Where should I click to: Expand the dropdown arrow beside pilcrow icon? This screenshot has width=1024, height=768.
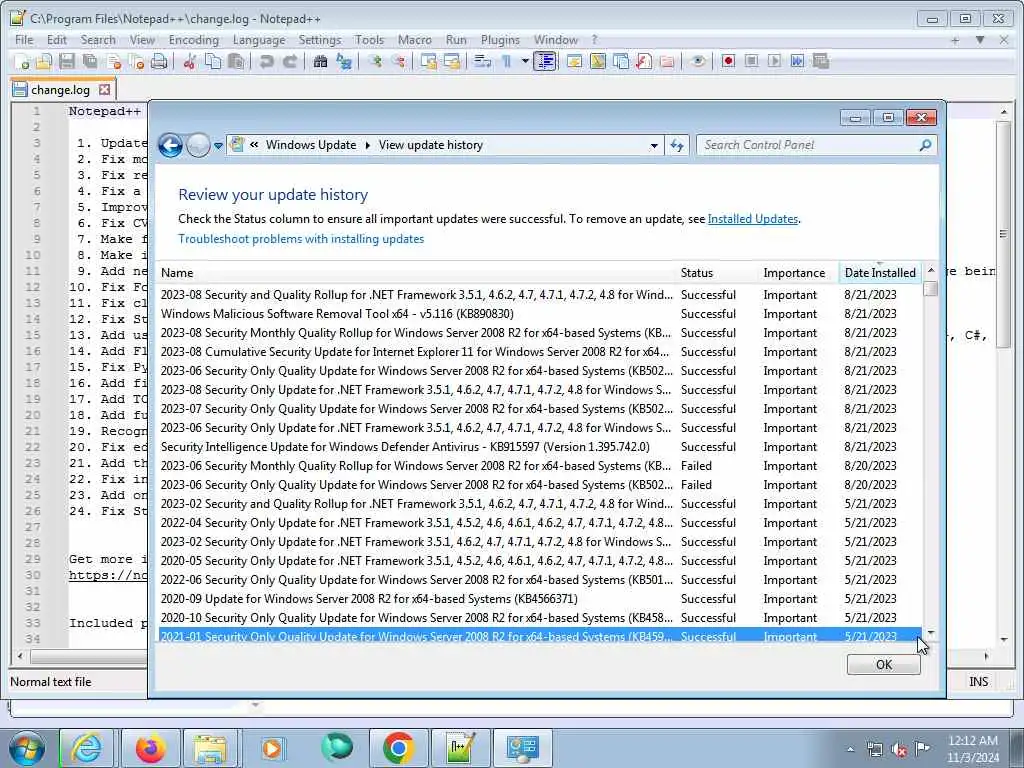525,61
